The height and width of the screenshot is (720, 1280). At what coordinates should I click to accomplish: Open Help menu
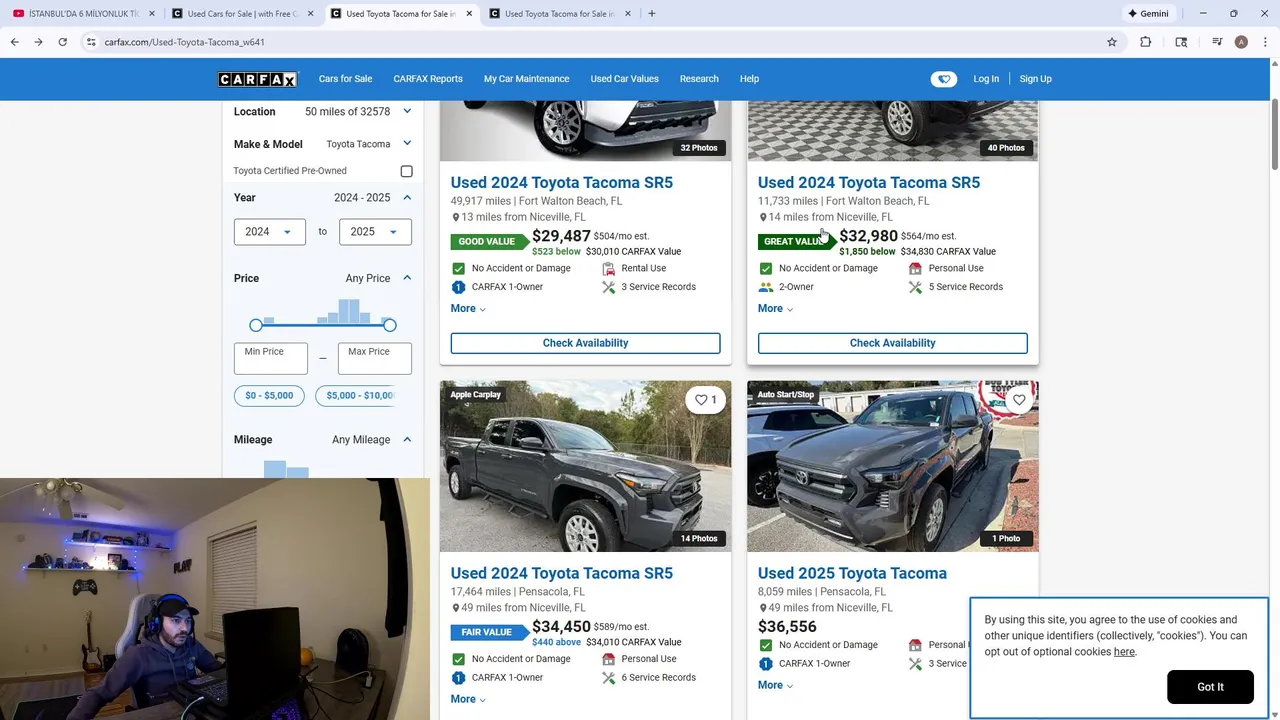pyautogui.click(x=749, y=79)
